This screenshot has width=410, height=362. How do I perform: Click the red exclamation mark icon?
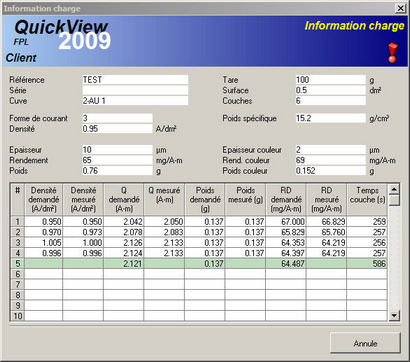click(x=393, y=53)
